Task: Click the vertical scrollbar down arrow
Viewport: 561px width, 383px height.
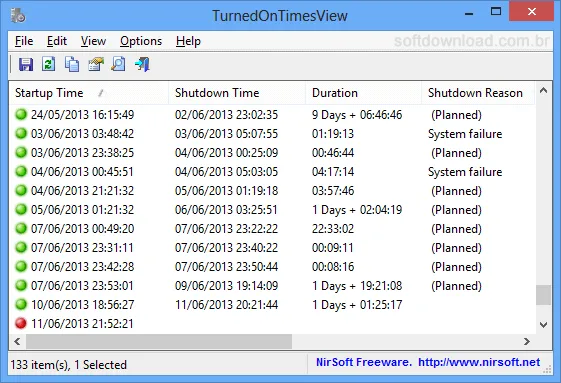Action: 543,325
